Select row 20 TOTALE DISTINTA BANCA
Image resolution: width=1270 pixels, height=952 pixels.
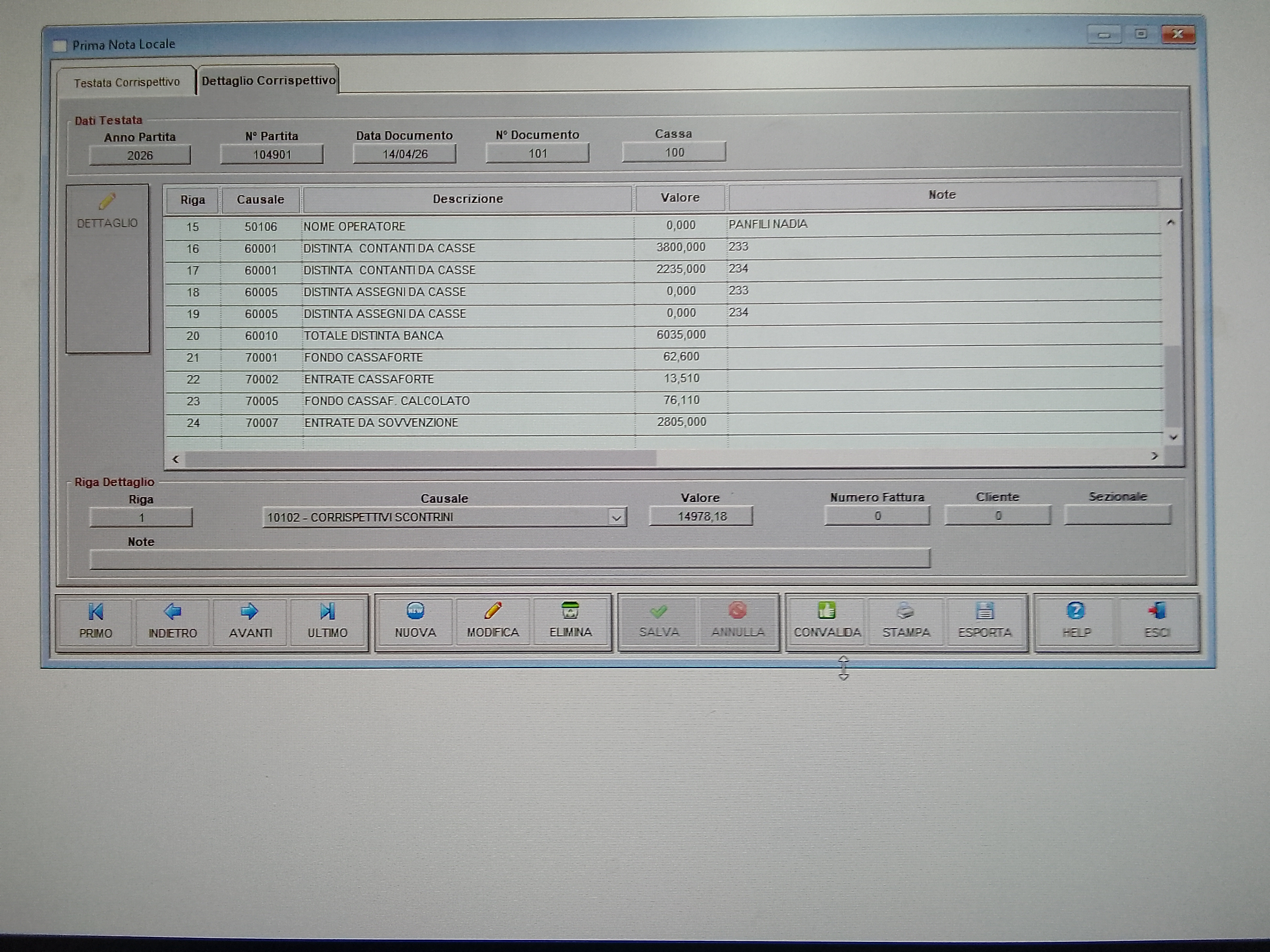[373, 336]
